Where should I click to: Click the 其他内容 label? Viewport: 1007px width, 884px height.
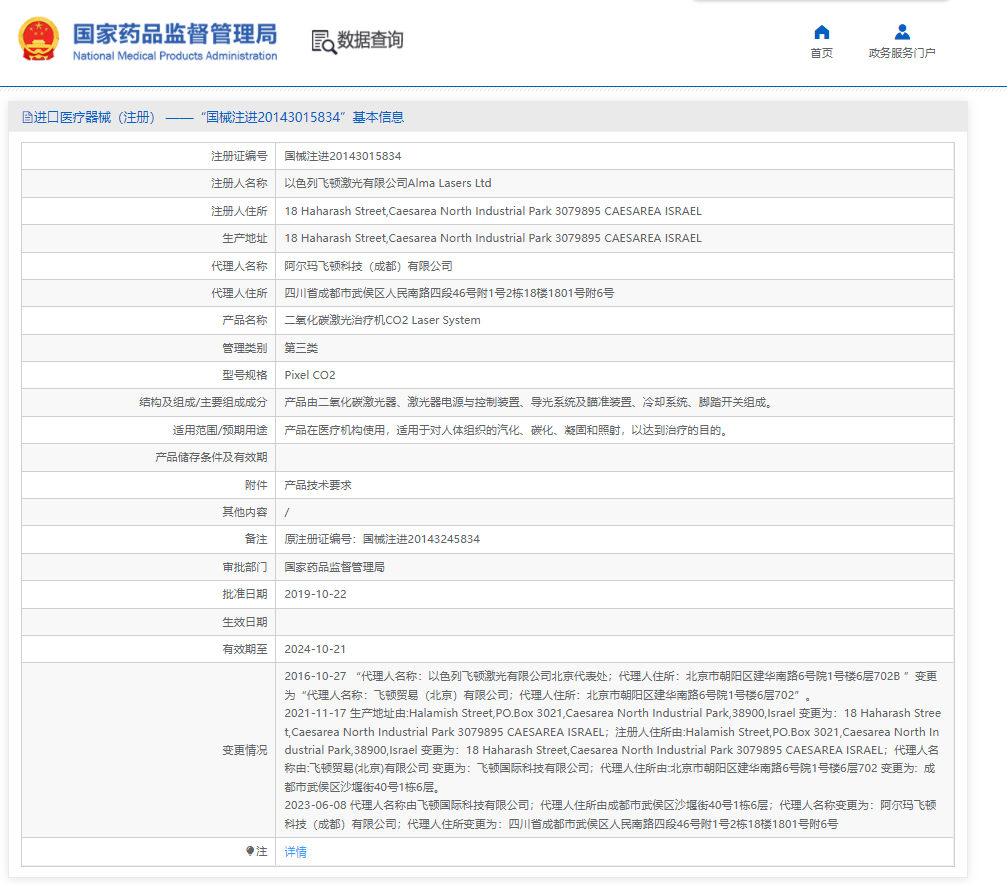pos(245,511)
